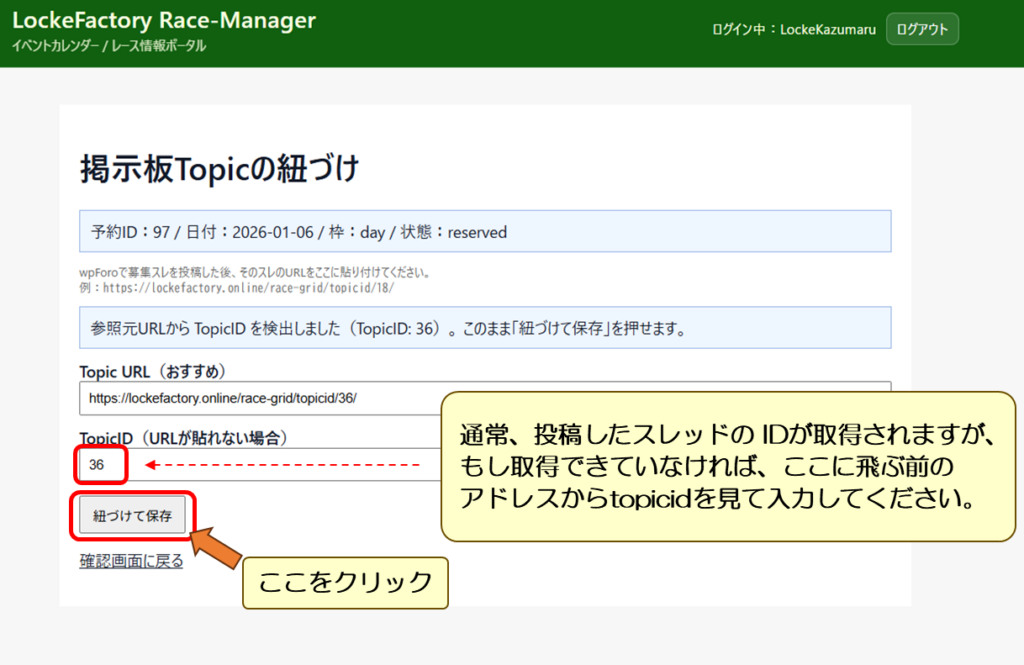Click the red dashed arrow icon

point(280,465)
